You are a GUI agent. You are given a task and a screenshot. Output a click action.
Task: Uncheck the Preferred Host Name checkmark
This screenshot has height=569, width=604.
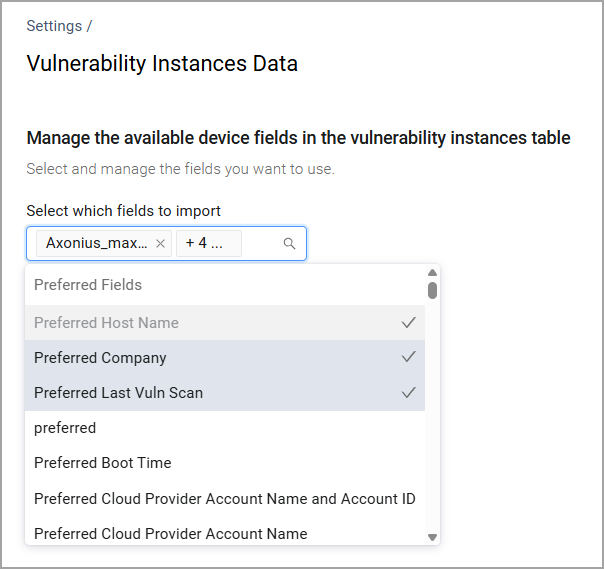408,323
